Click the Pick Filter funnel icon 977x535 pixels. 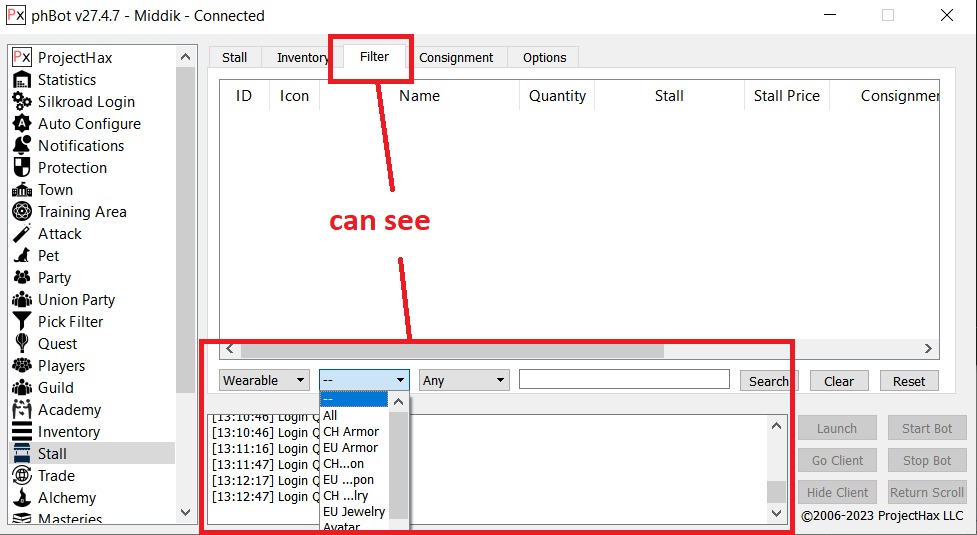click(22, 322)
